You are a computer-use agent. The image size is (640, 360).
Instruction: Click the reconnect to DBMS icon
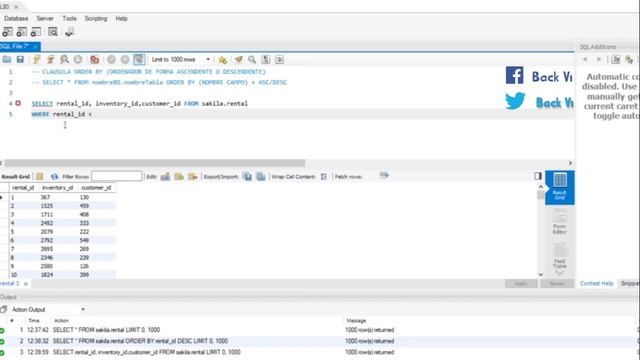point(69,32)
